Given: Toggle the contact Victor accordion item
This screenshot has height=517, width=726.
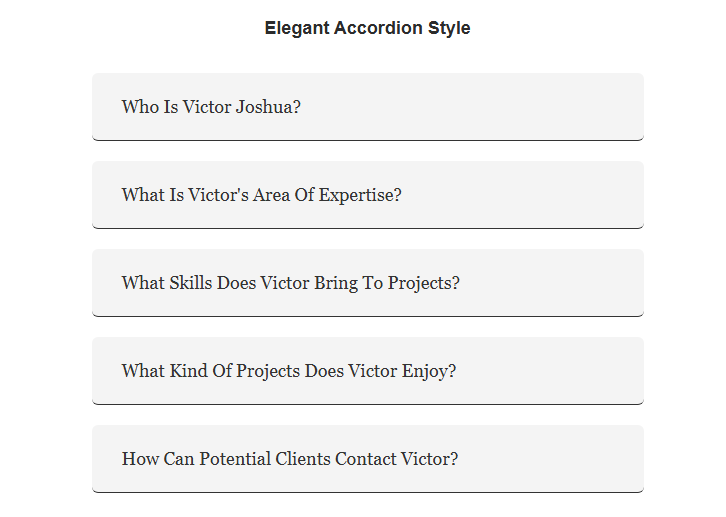Looking at the screenshot, I should (368, 459).
